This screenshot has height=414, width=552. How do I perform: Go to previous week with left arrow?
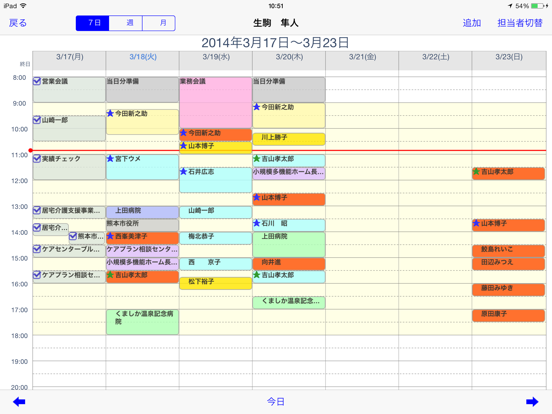[19, 402]
